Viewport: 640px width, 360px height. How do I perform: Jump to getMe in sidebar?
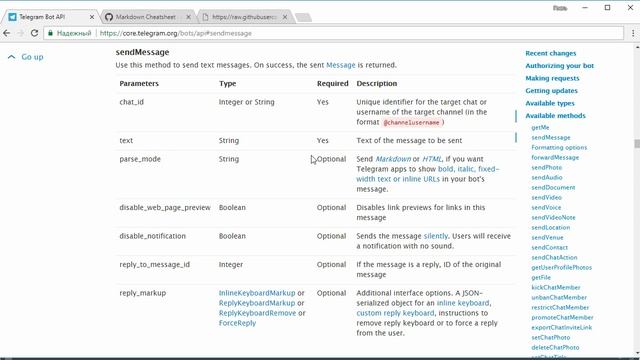540,128
